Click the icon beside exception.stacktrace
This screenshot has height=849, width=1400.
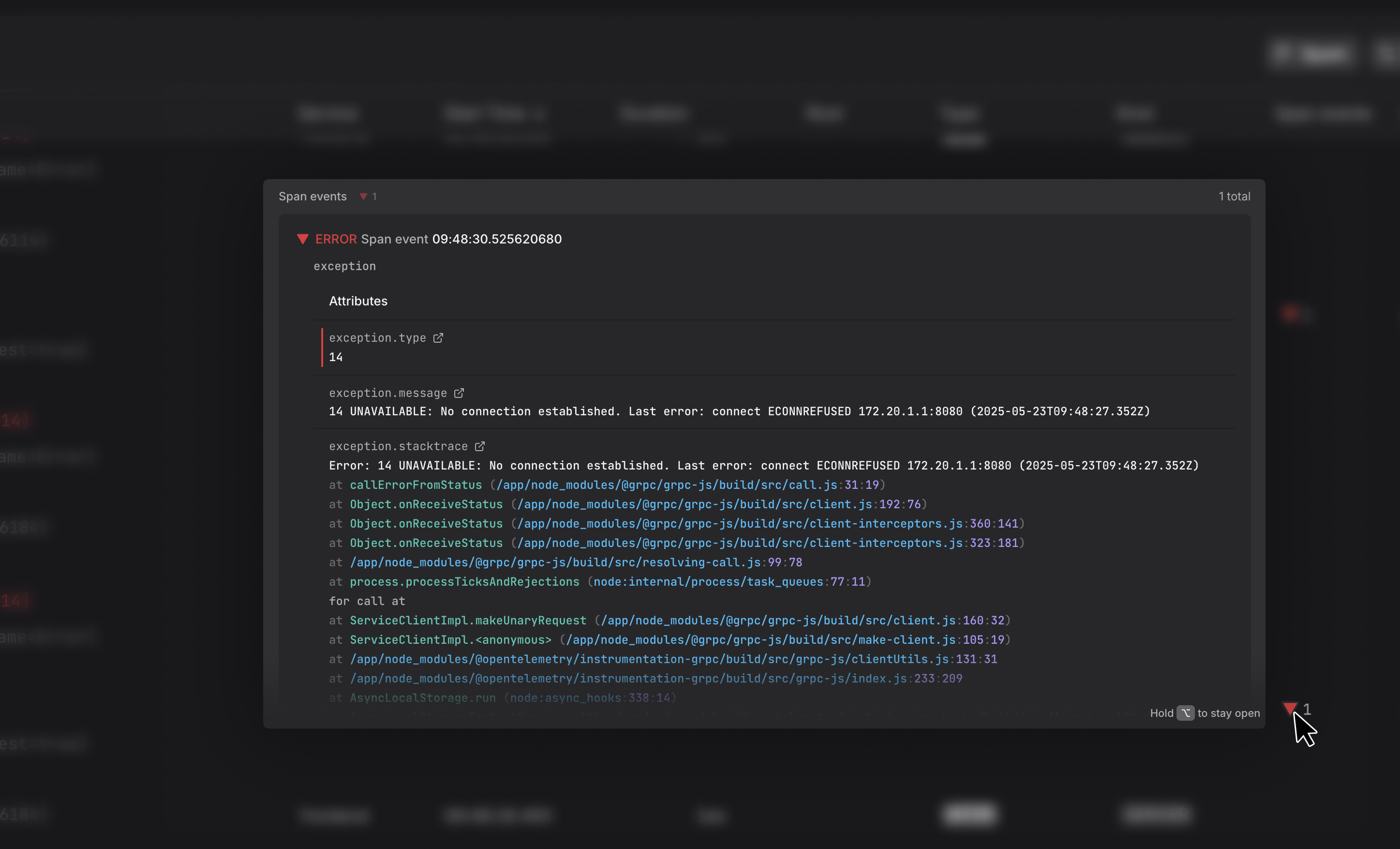[x=479, y=446]
